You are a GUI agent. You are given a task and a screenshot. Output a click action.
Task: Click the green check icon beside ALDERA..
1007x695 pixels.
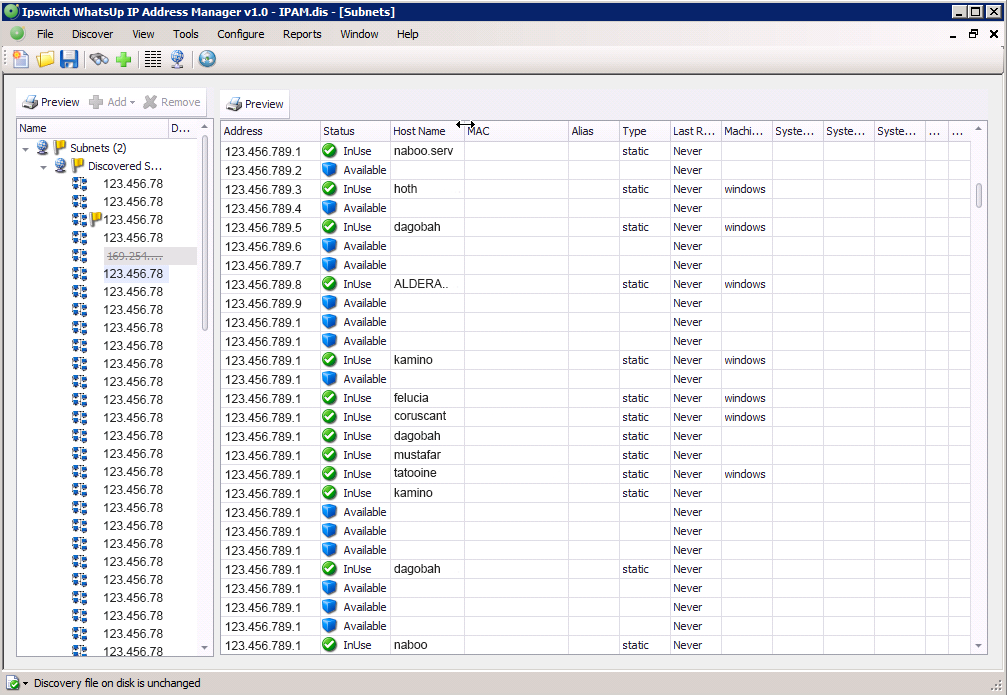point(329,284)
